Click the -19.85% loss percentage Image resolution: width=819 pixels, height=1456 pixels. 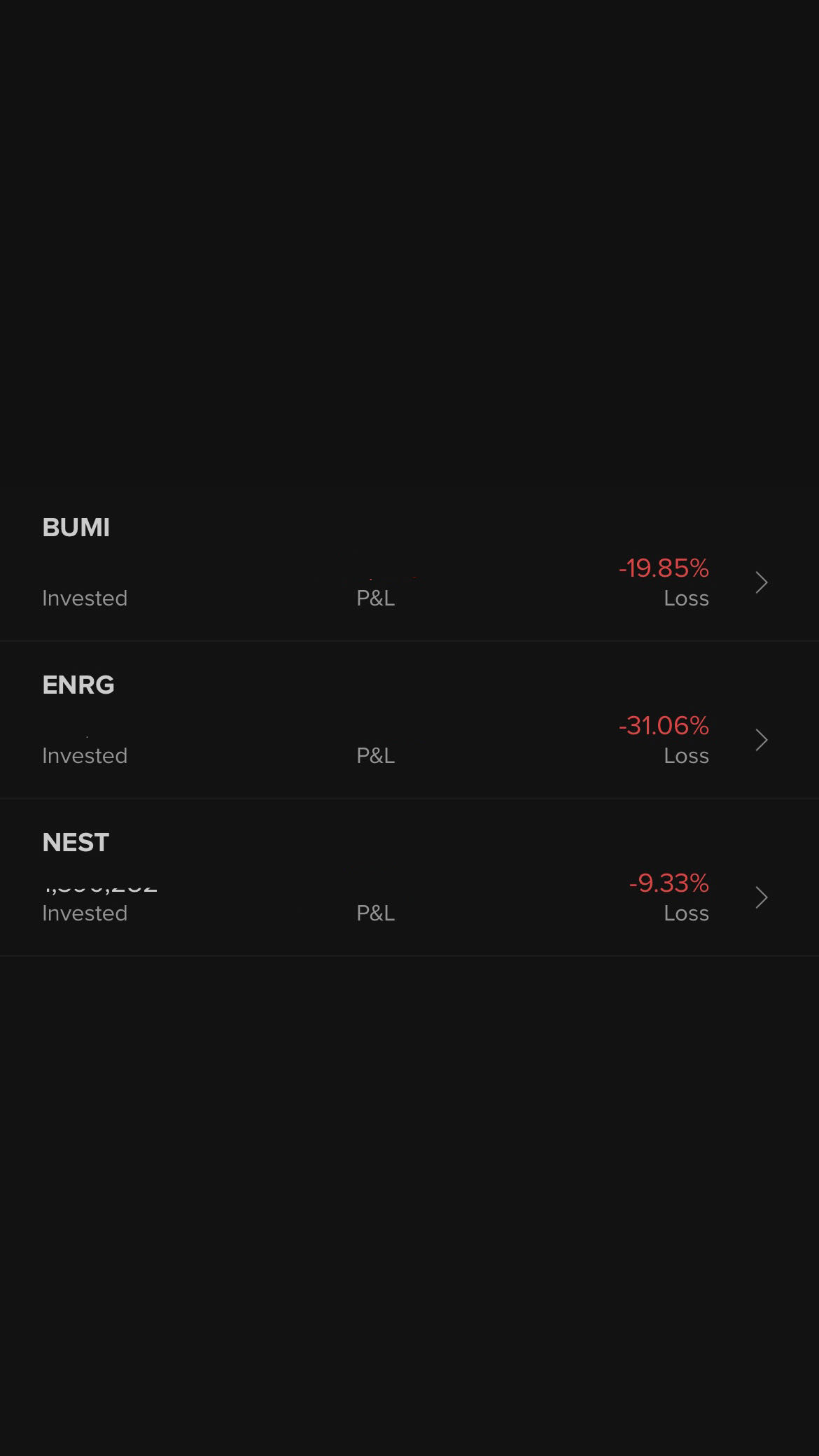pos(664,568)
